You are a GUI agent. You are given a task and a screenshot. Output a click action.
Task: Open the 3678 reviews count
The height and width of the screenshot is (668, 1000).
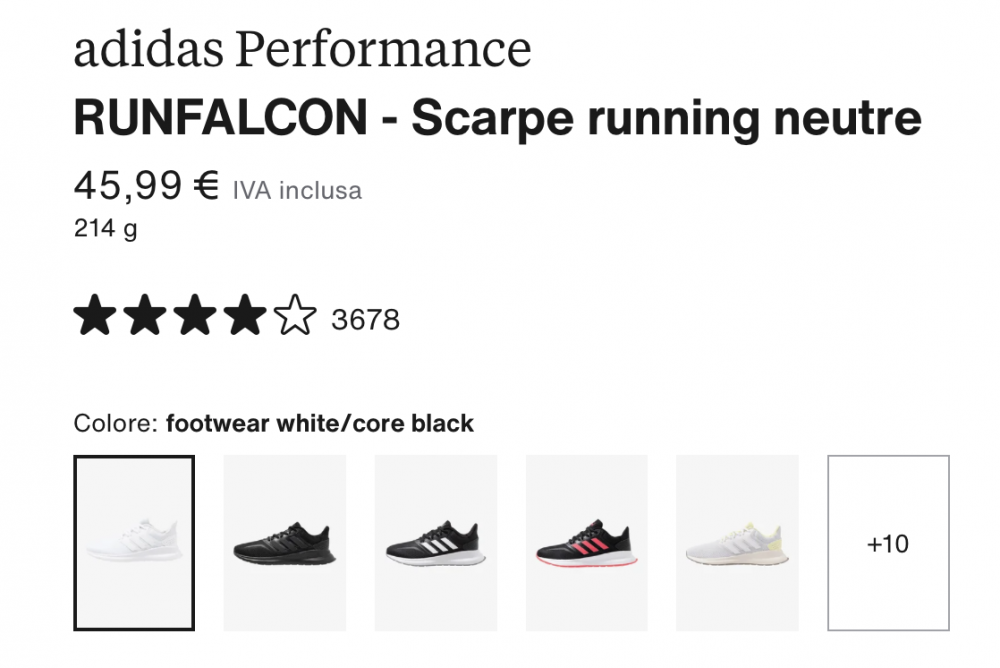[x=365, y=320]
